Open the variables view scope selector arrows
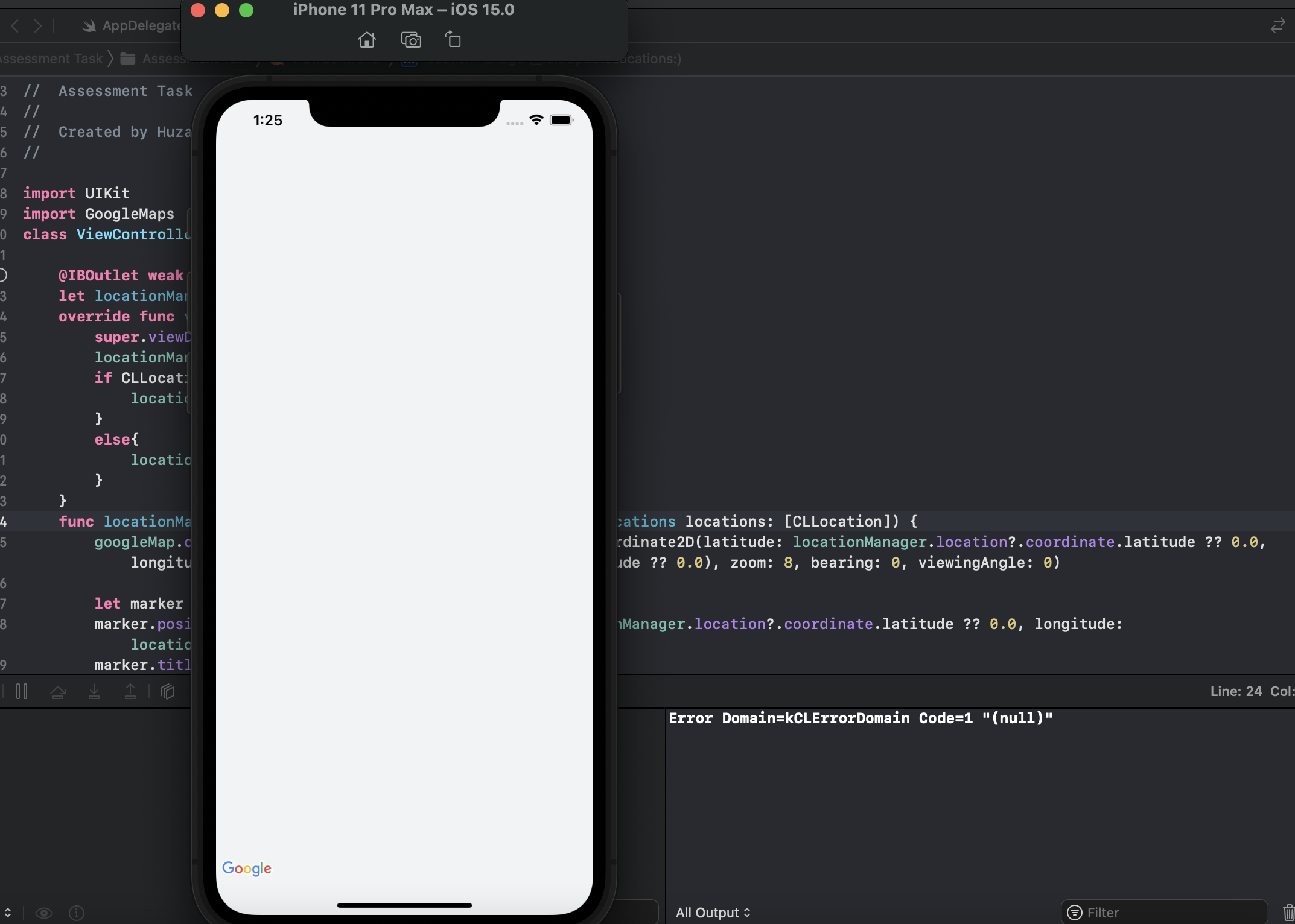This screenshot has height=924, width=1295. pyautogui.click(x=7, y=913)
